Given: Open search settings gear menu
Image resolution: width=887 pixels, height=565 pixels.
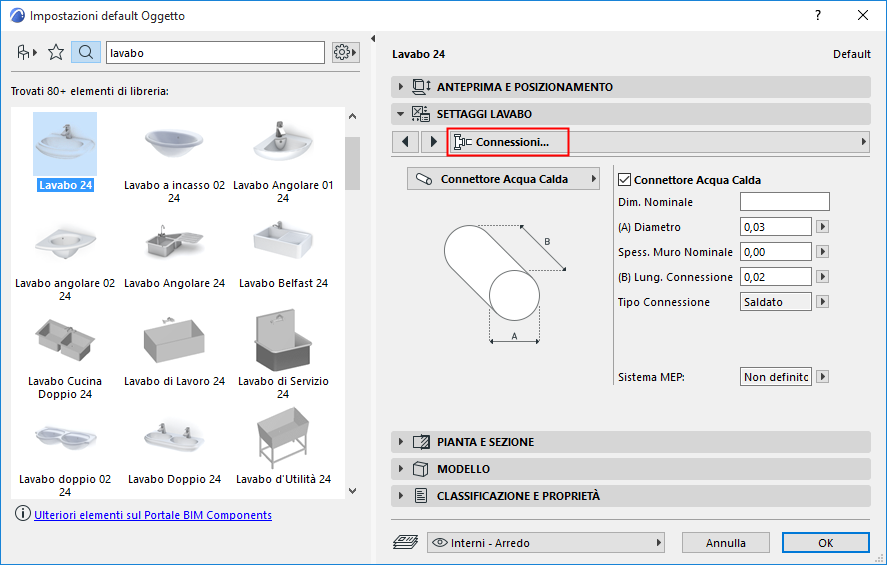Looking at the screenshot, I should tap(345, 53).
